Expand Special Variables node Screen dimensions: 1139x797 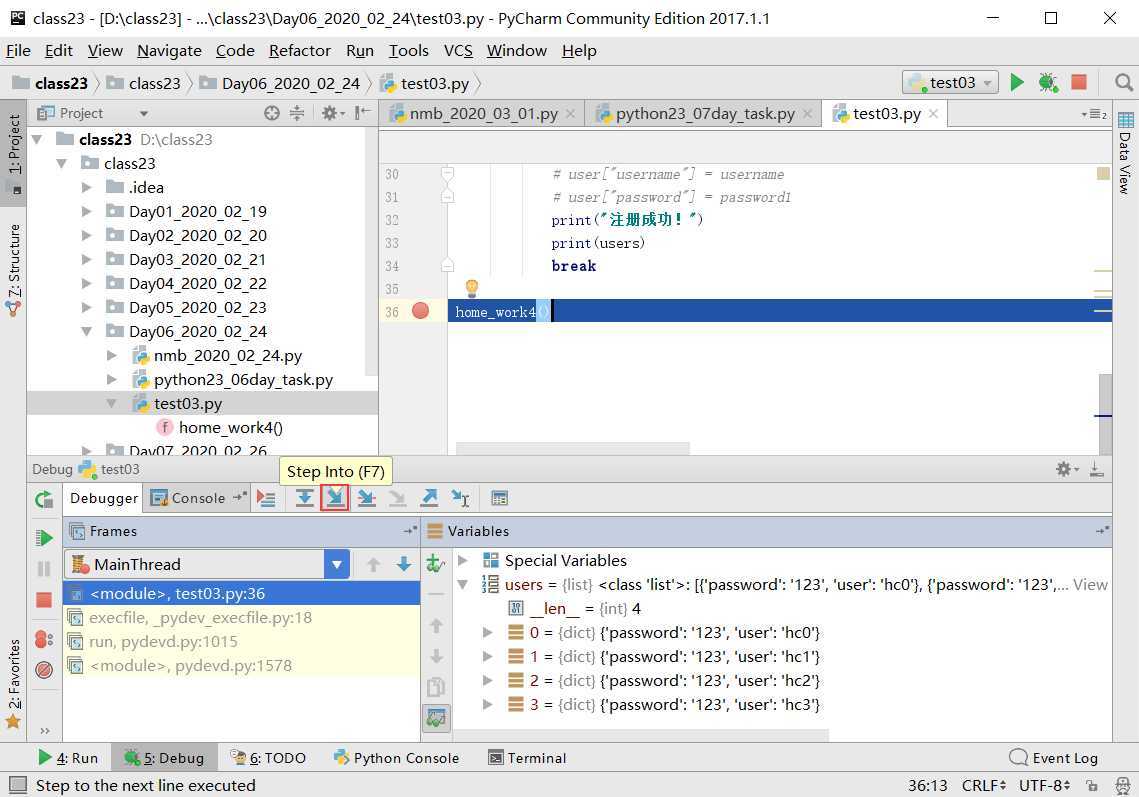(463, 560)
